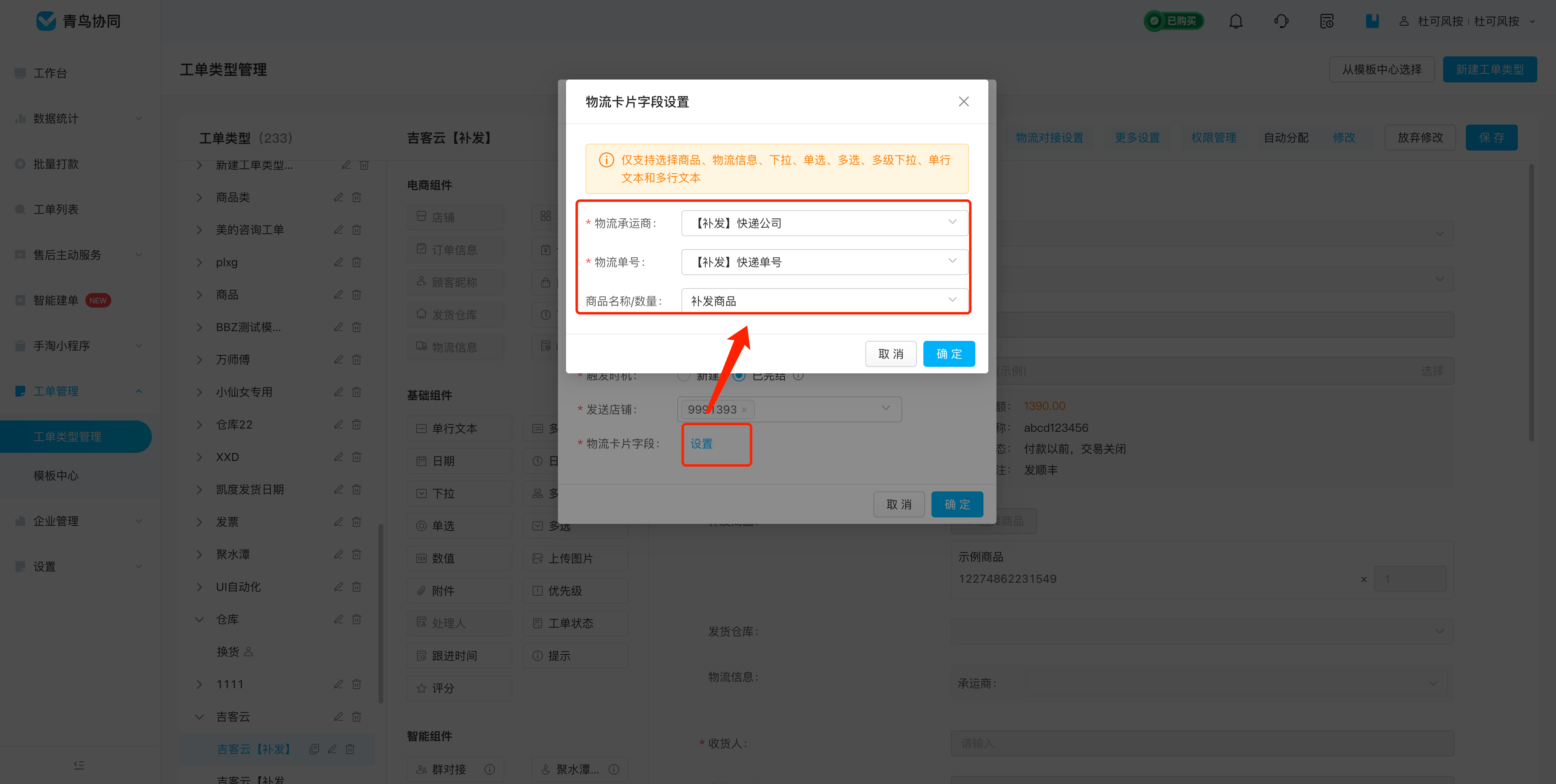Select the 已完结 trigger radio button

(x=739, y=376)
